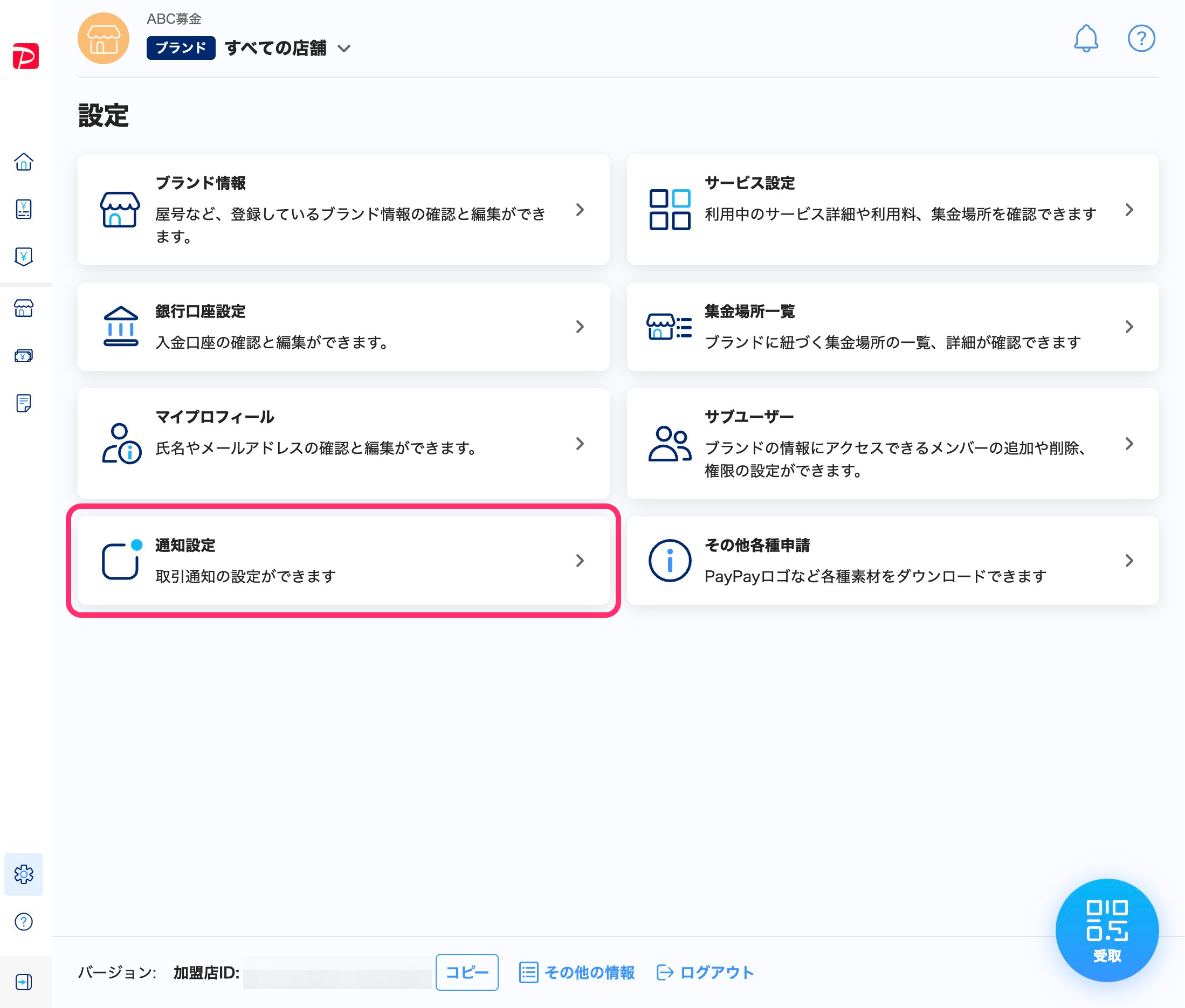This screenshot has height=1008, width=1185.
Task: Click the 設定 page heading
Action: click(104, 115)
